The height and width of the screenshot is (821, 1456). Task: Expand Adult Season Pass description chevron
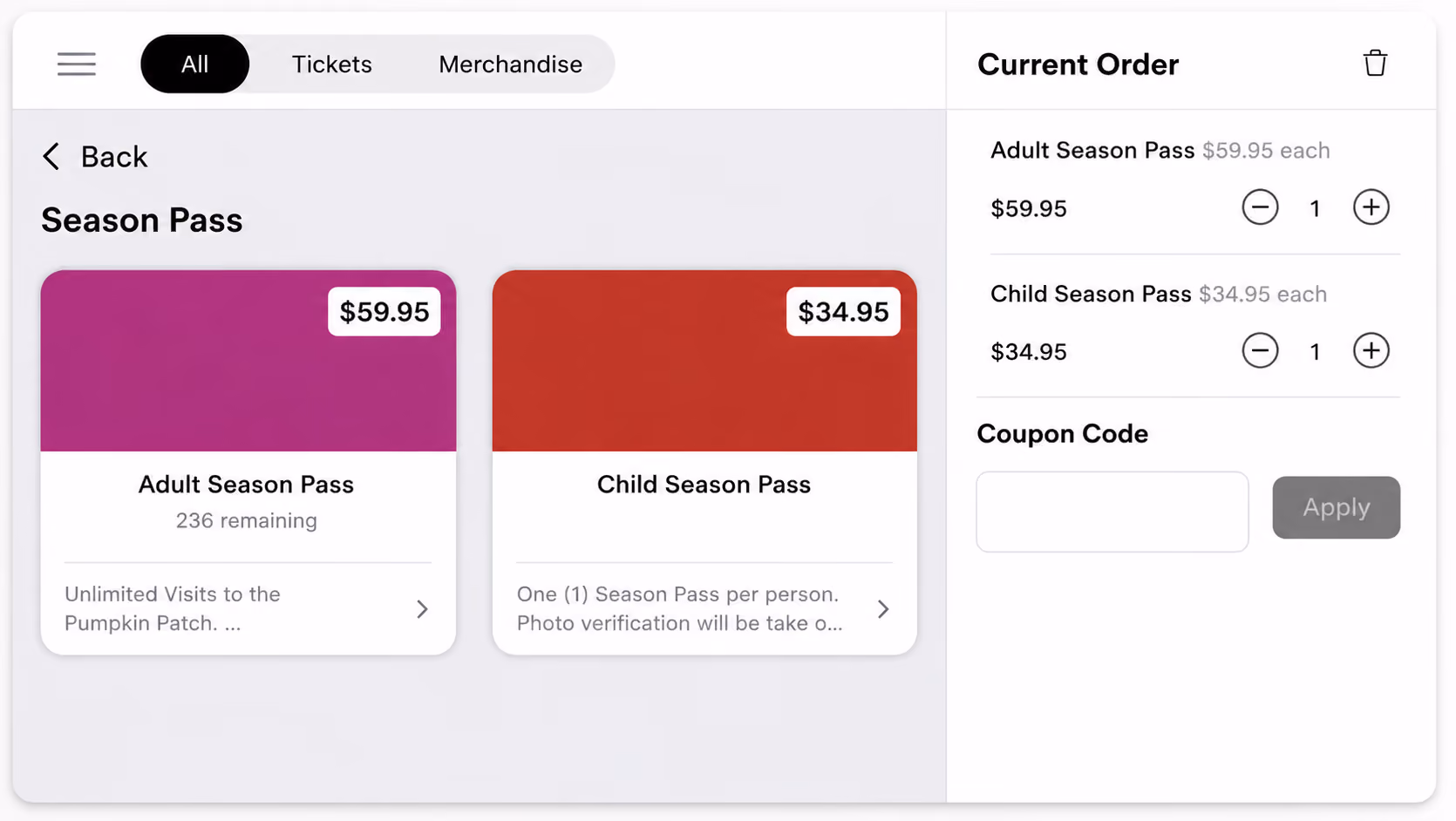[x=422, y=608]
